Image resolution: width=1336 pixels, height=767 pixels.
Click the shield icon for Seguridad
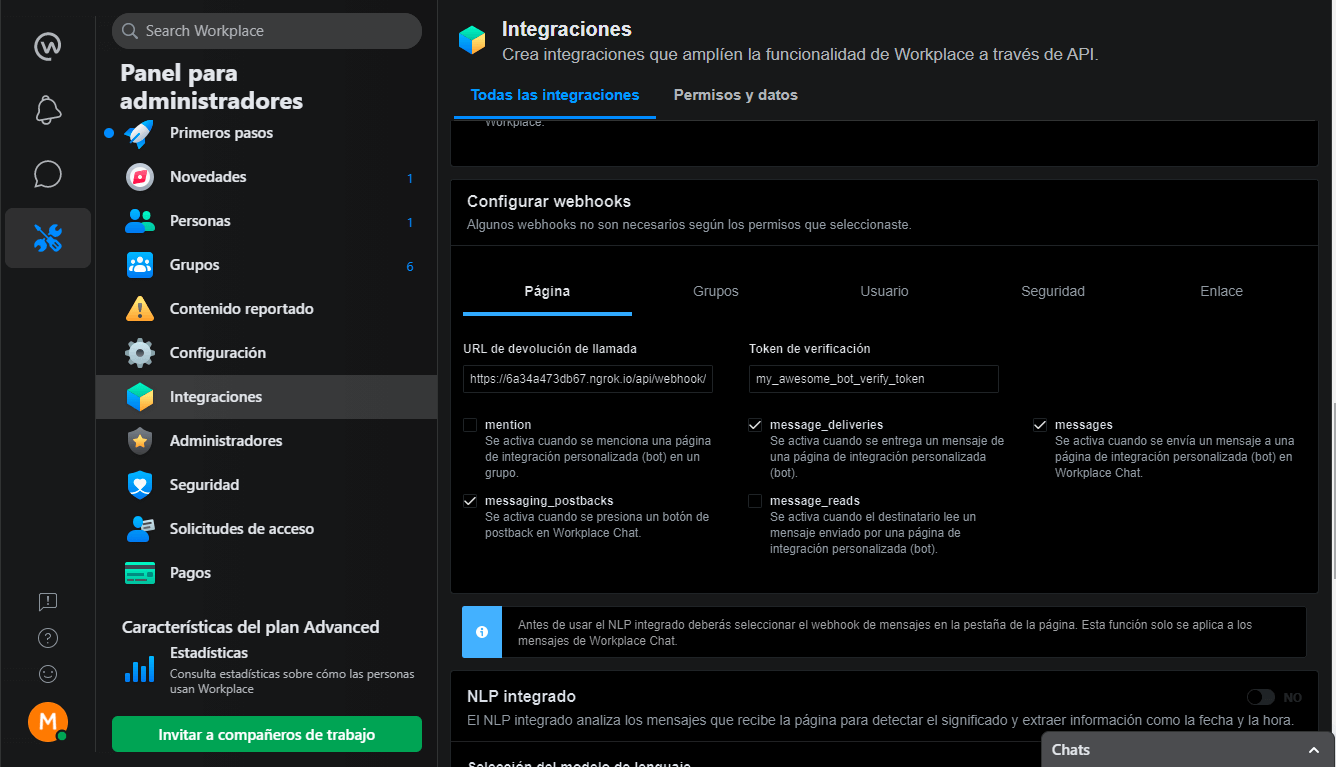pyautogui.click(x=140, y=485)
